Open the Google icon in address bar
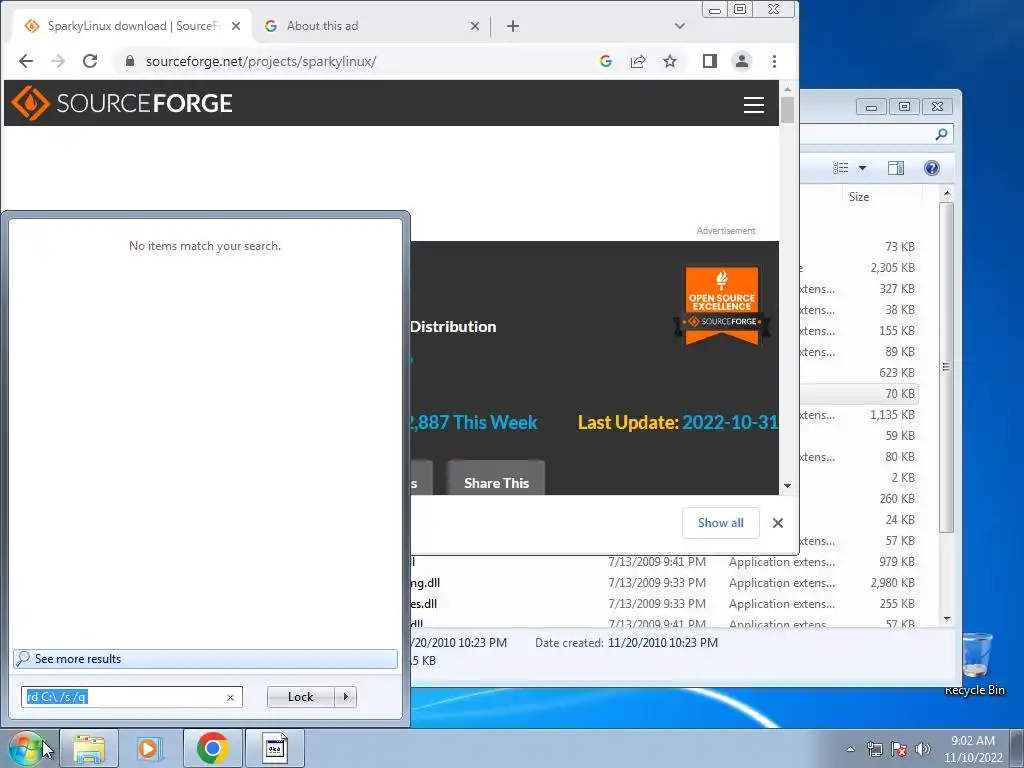This screenshot has width=1024, height=768. tap(605, 61)
